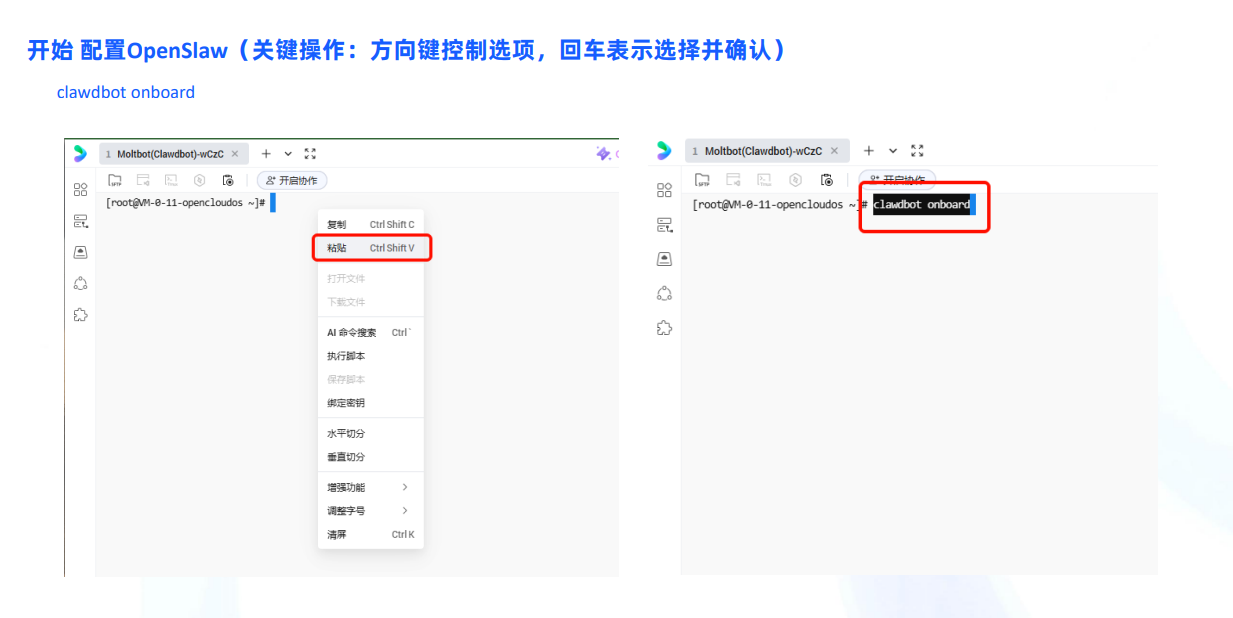Add a new tab with plus in the clawdbot onboard screenshot

pyautogui.click(x=869, y=151)
